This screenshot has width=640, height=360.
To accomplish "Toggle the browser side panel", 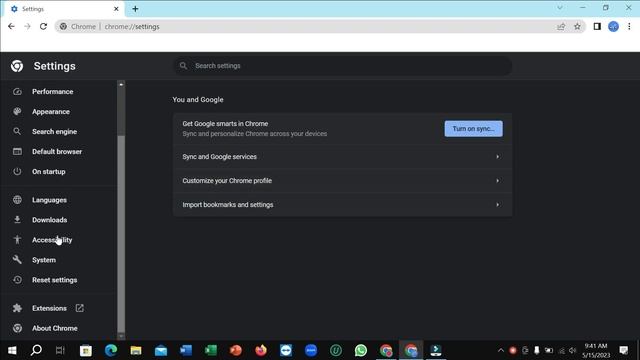I will (x=597, y=27).
